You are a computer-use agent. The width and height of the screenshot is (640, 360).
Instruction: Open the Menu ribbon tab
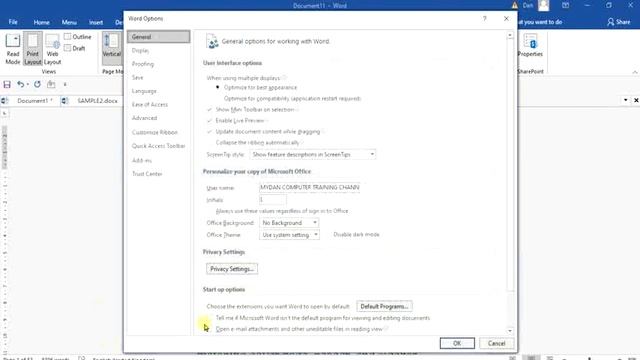tap(69, 22)
